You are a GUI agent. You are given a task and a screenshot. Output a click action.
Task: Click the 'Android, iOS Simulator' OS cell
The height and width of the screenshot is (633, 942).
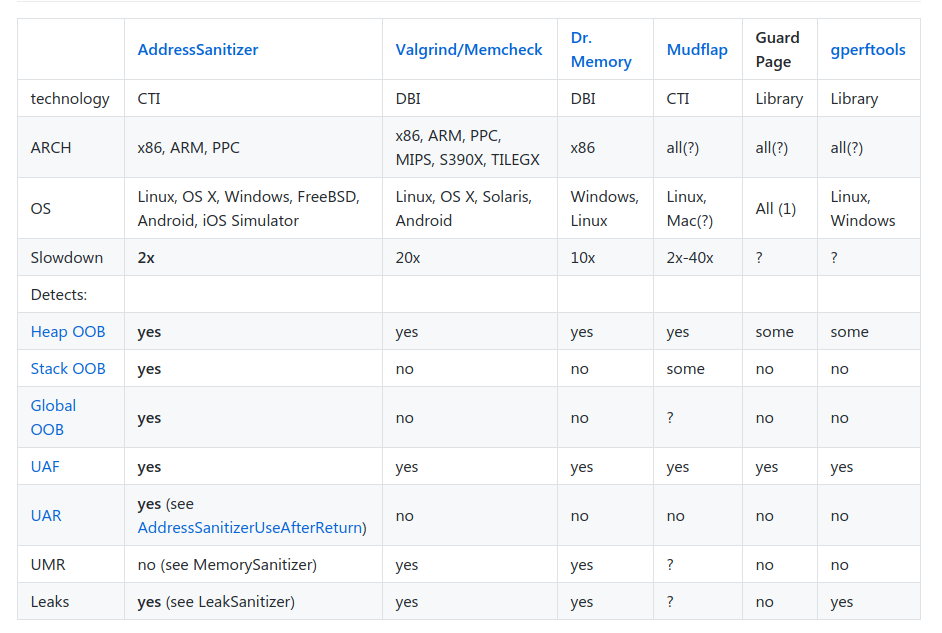coord(218,221)
